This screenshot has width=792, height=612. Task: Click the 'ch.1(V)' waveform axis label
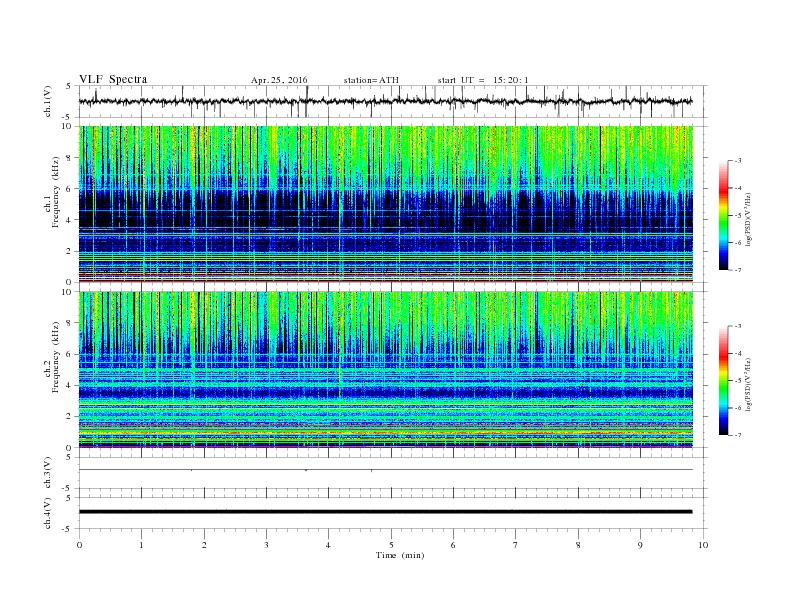(x=48, y=101)
